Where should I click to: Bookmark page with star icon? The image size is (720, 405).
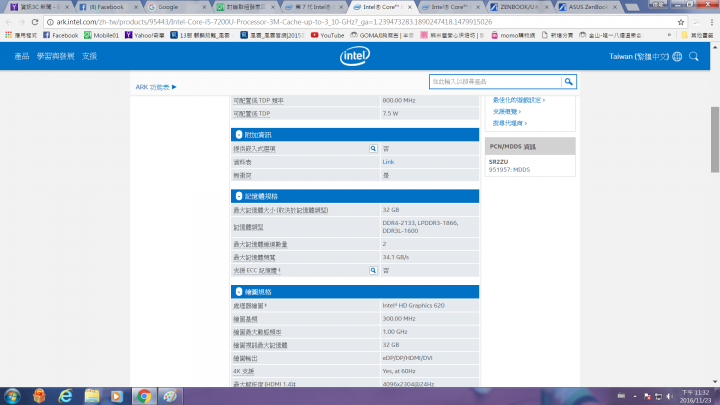click(x=681, y=22)
